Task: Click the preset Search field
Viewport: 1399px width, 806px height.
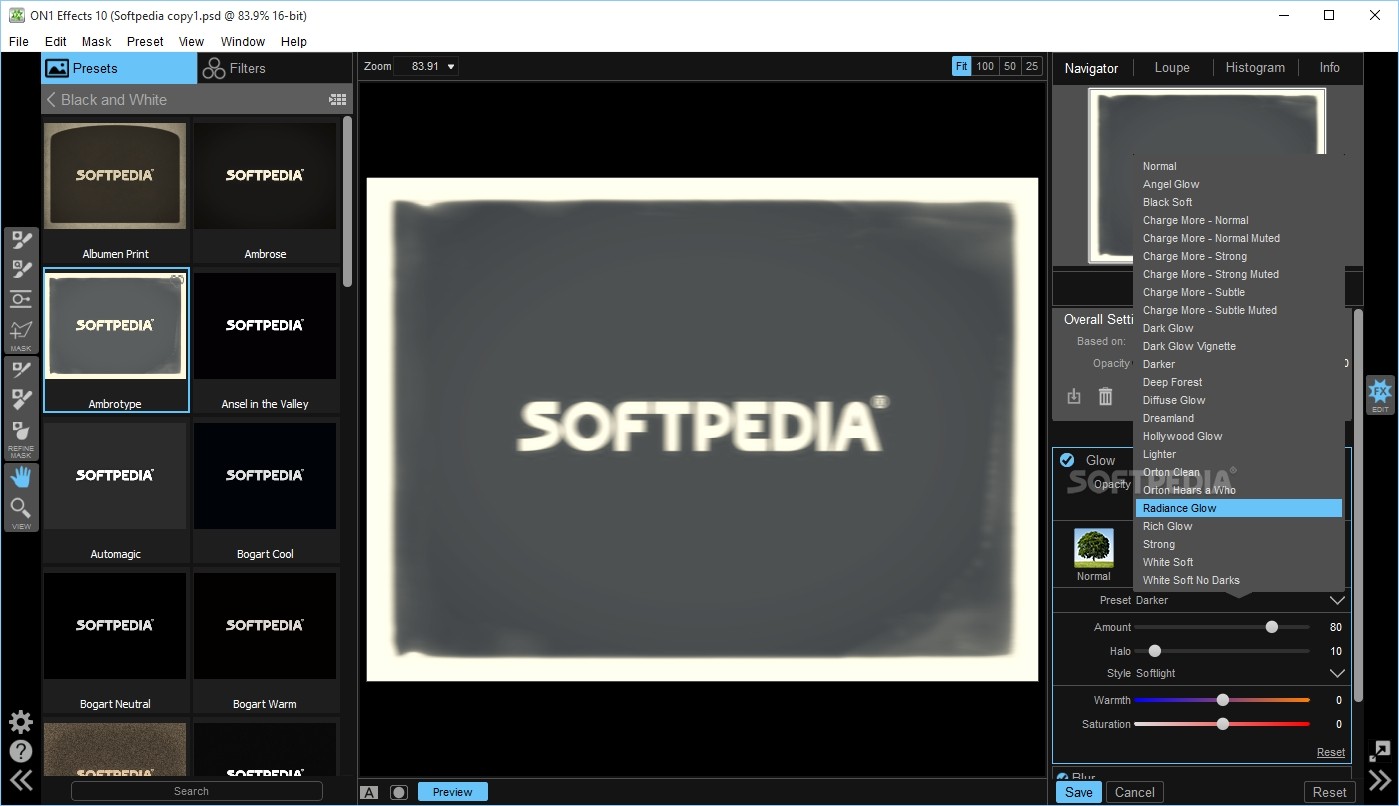Action: pos(197,791)
